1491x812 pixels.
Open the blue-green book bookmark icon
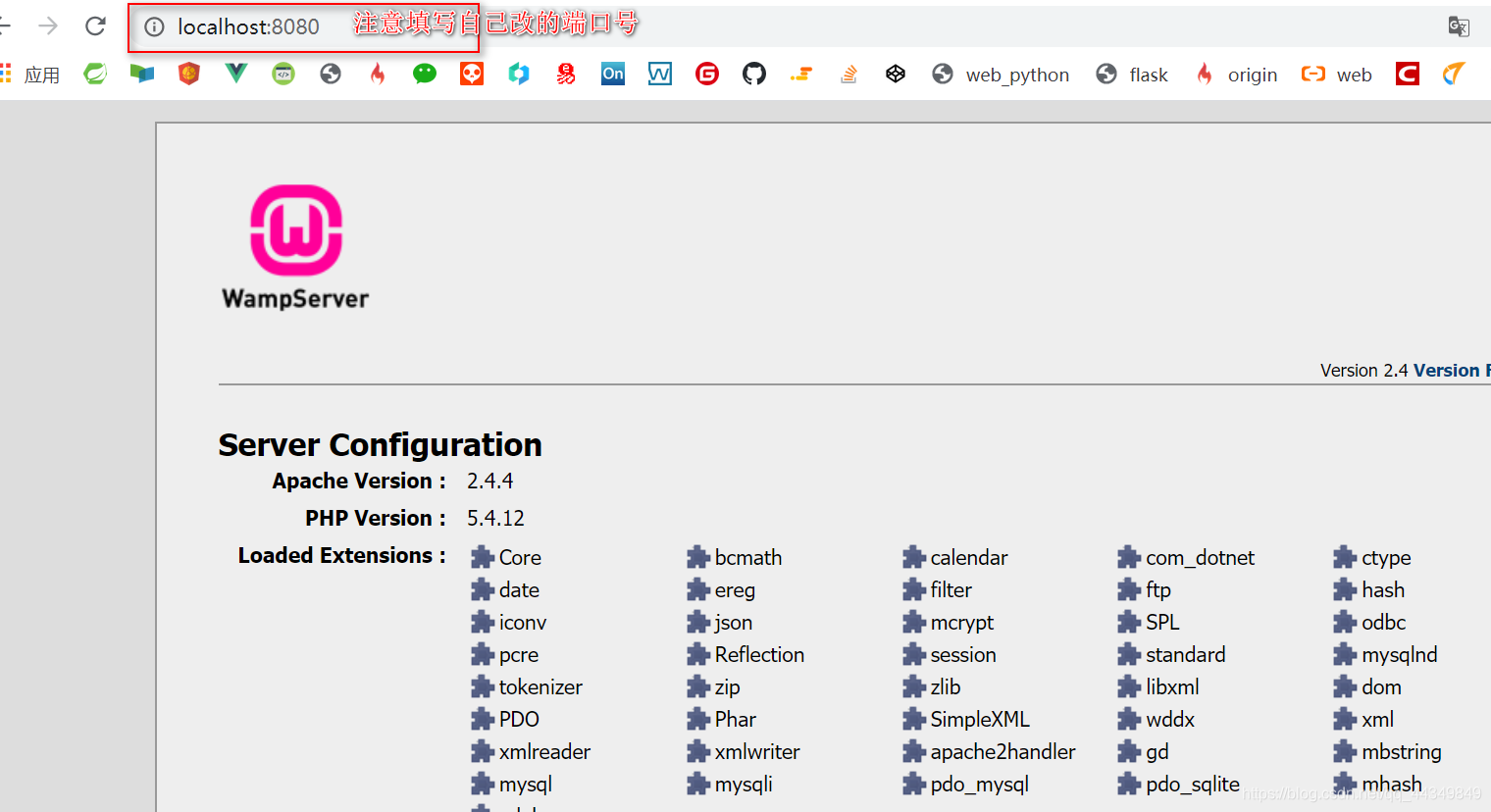[x=142, y=74]
